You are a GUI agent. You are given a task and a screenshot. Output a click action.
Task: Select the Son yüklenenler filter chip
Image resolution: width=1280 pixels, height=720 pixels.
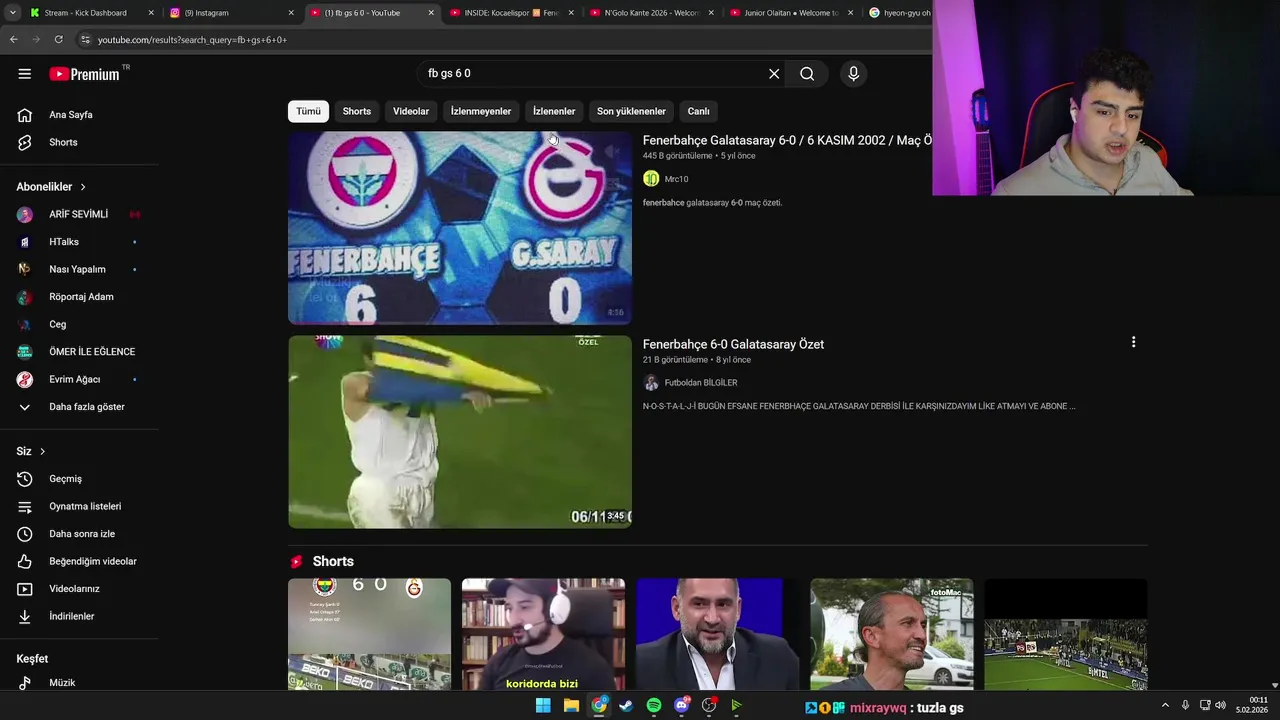coord(631,111)
